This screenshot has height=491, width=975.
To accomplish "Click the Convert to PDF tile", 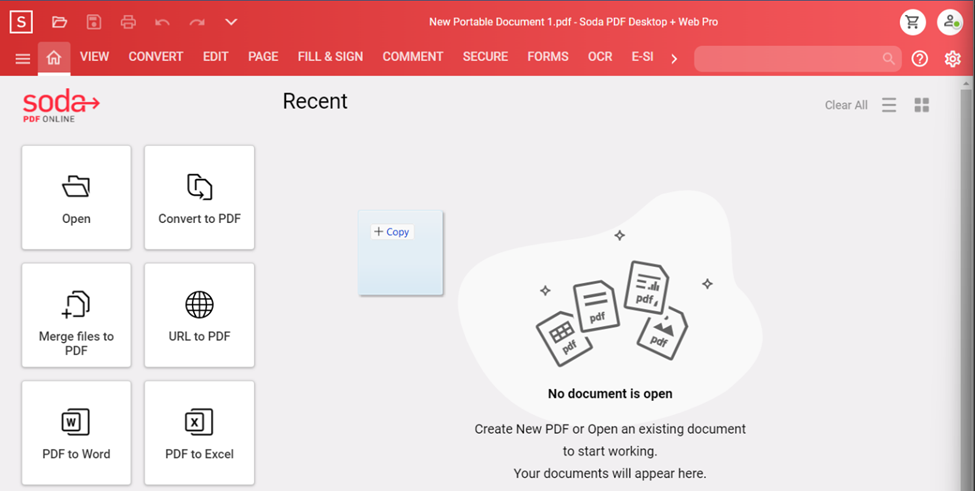I will [200, 198].
